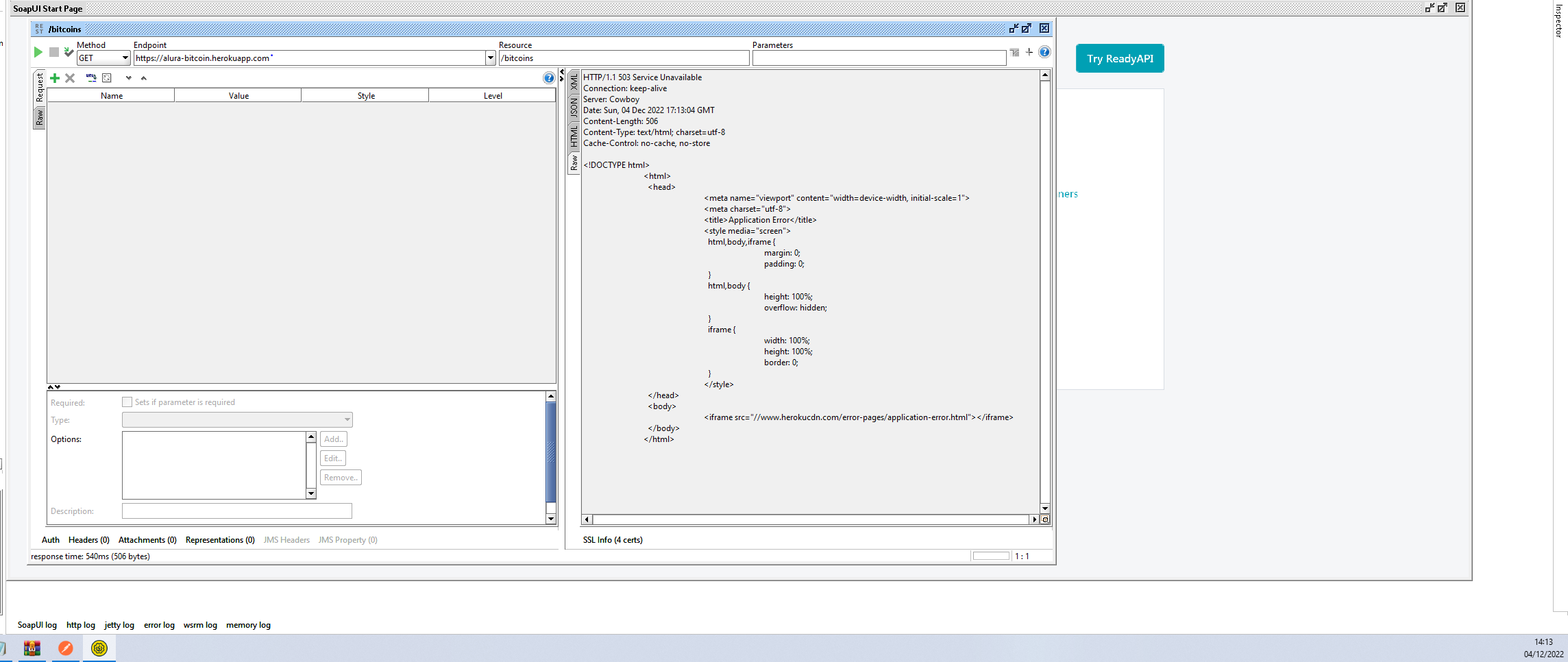Click into the Description field
The height and width of the screenshot is (662, 1568).
(x=237, y=511)
